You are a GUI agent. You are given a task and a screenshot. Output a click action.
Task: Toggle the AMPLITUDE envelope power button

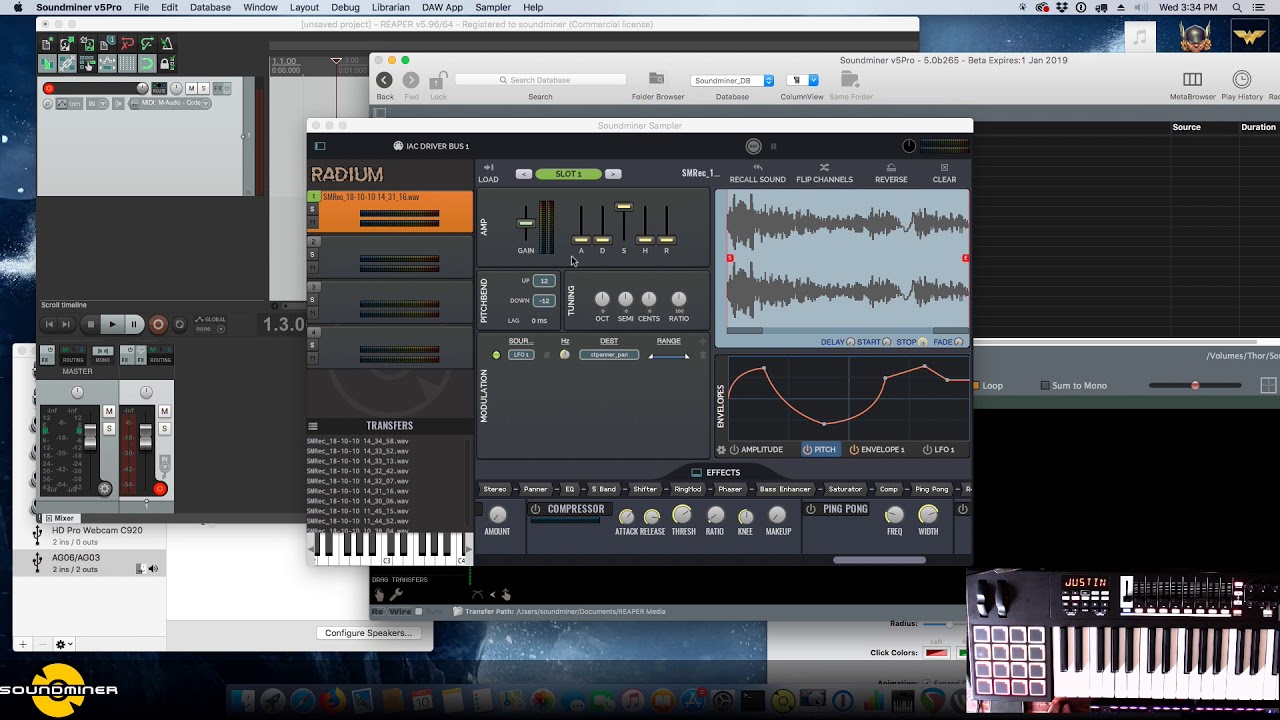click(x=734, y=450)
